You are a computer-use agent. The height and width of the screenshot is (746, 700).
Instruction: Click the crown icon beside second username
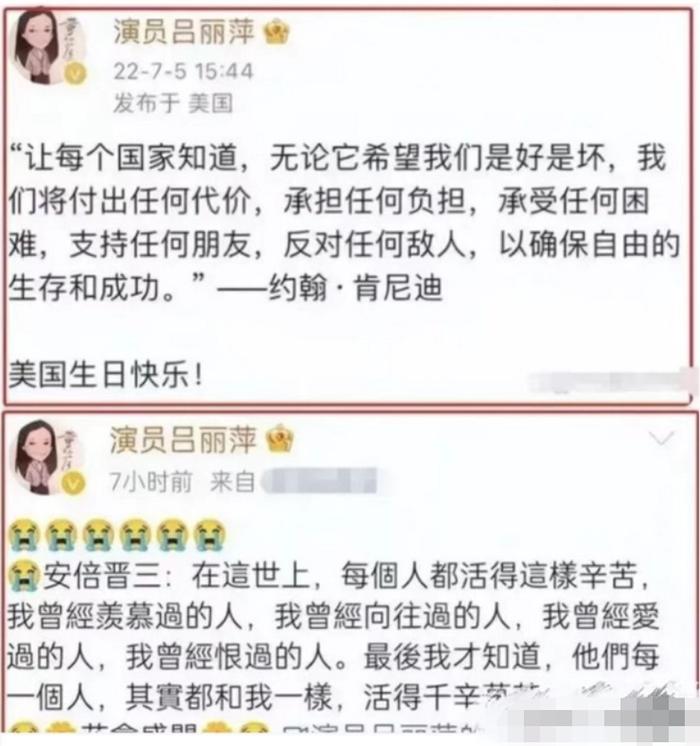pos(279,439)
